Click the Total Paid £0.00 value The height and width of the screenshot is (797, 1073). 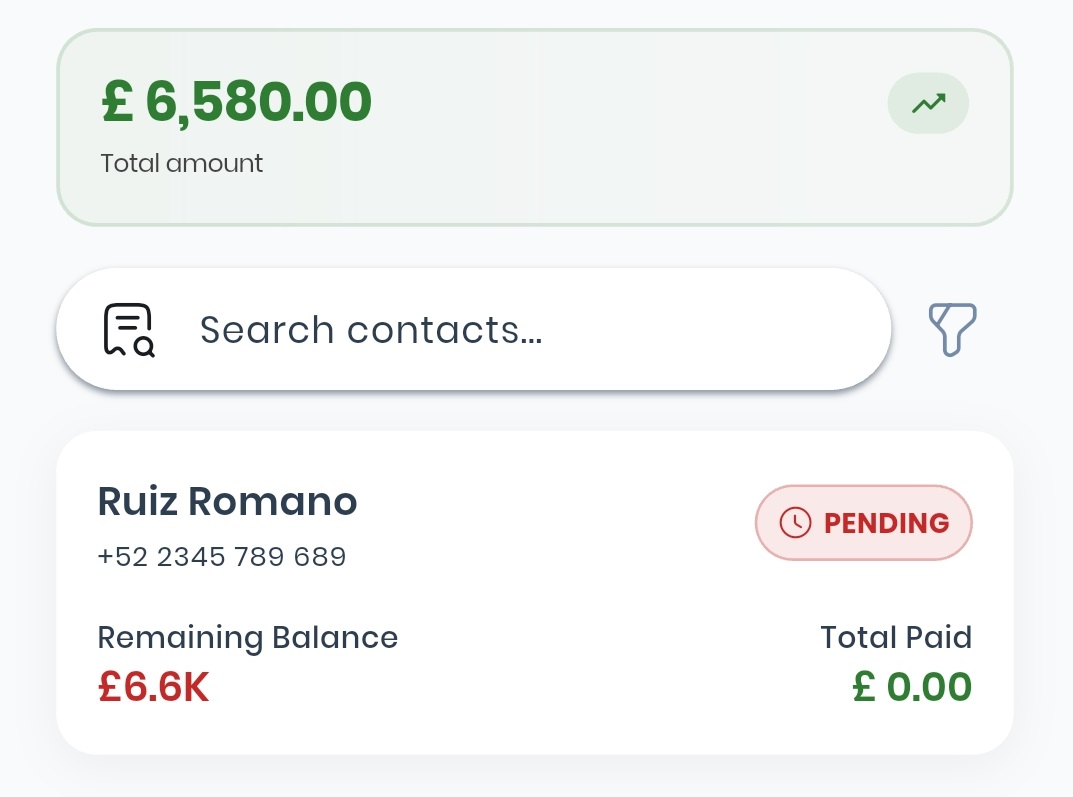click(x=911, y=686)
